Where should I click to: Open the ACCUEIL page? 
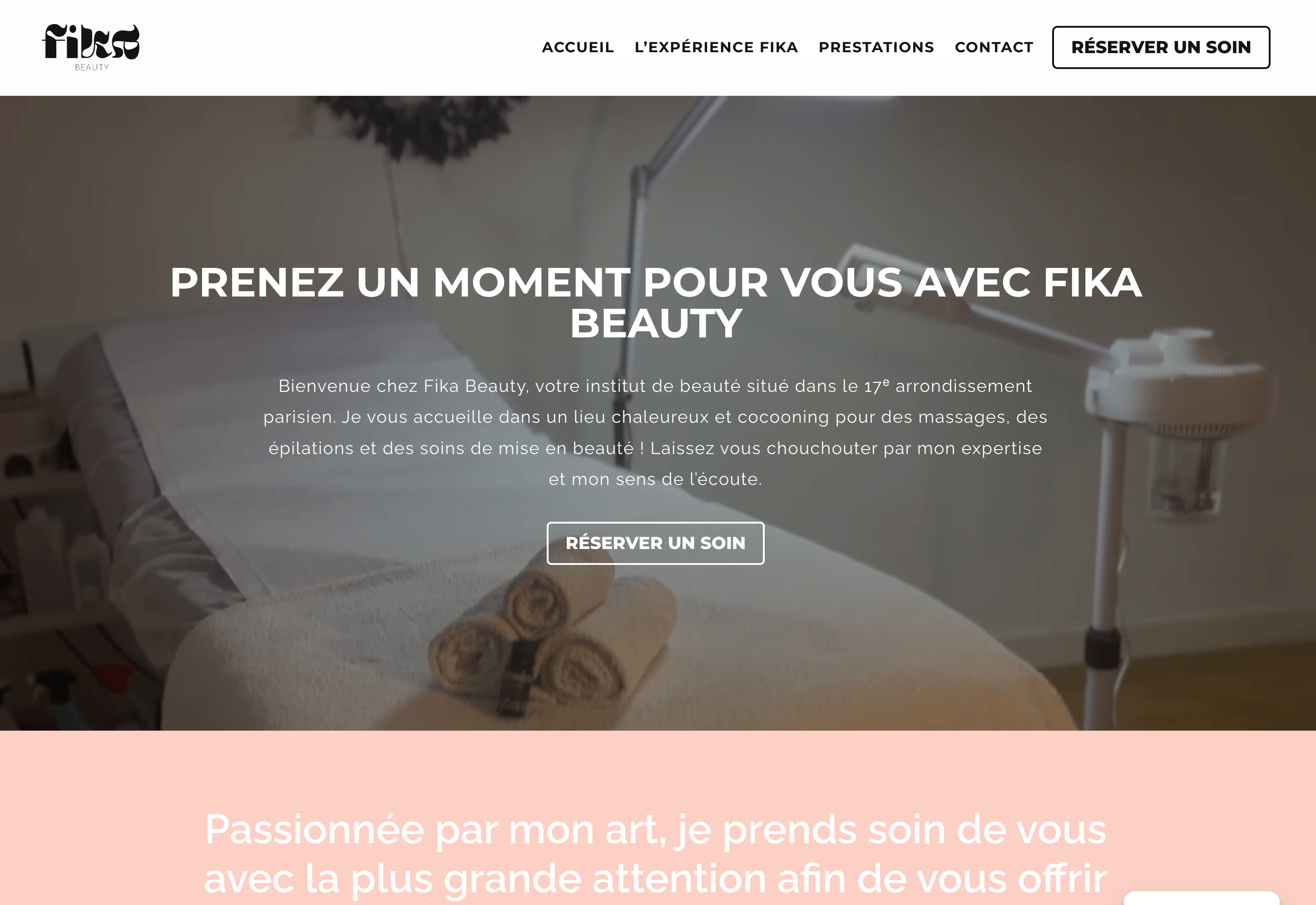pos(578,47)
